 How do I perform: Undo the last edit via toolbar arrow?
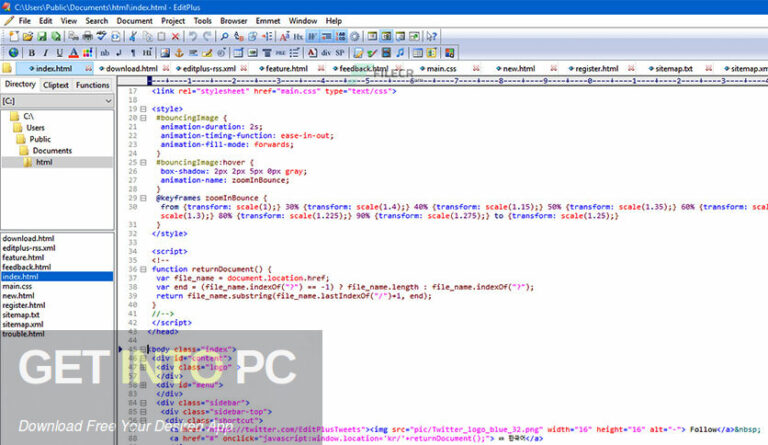click(x=193, y=36)
